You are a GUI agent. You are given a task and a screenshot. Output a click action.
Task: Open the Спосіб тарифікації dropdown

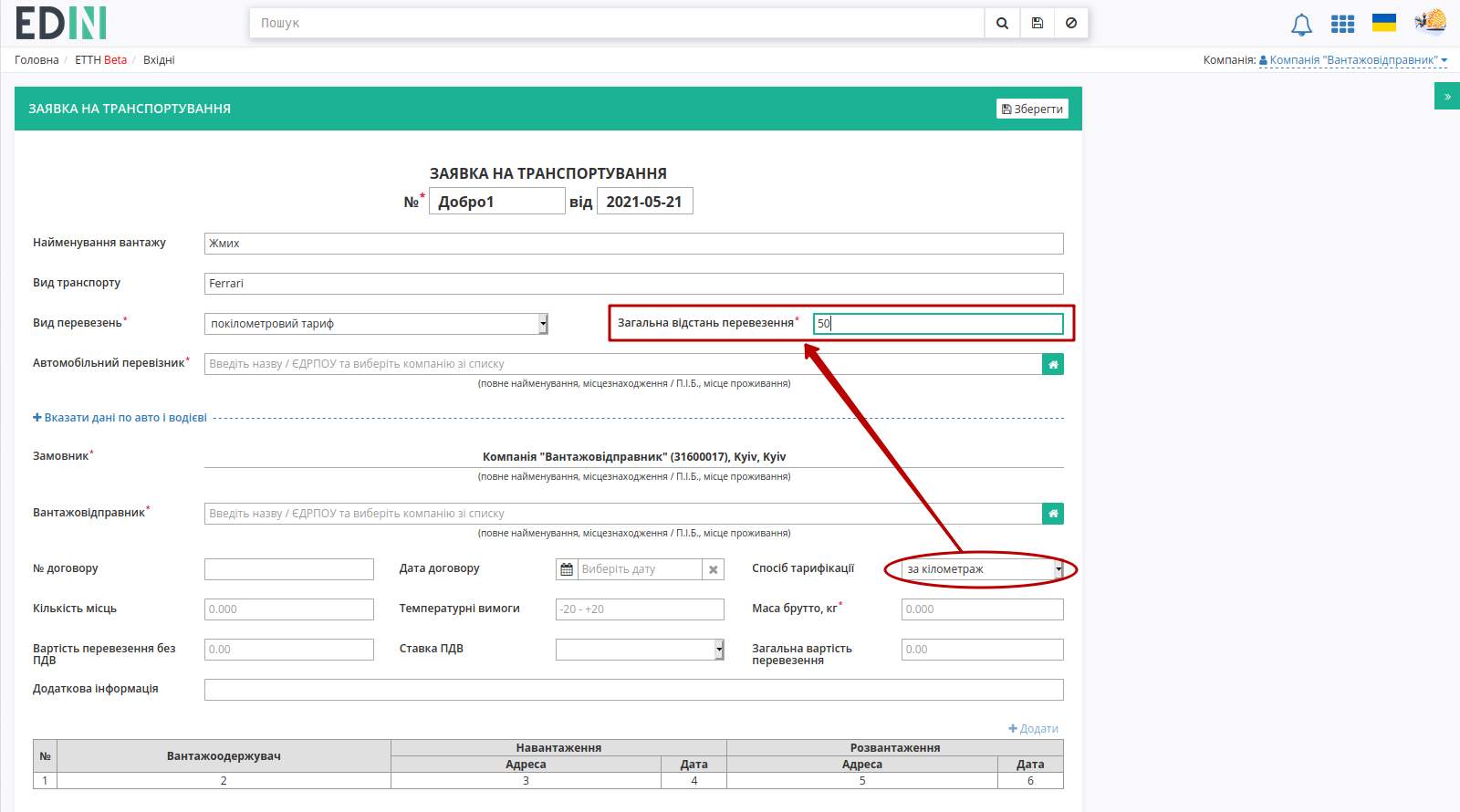tap(983, 569)
